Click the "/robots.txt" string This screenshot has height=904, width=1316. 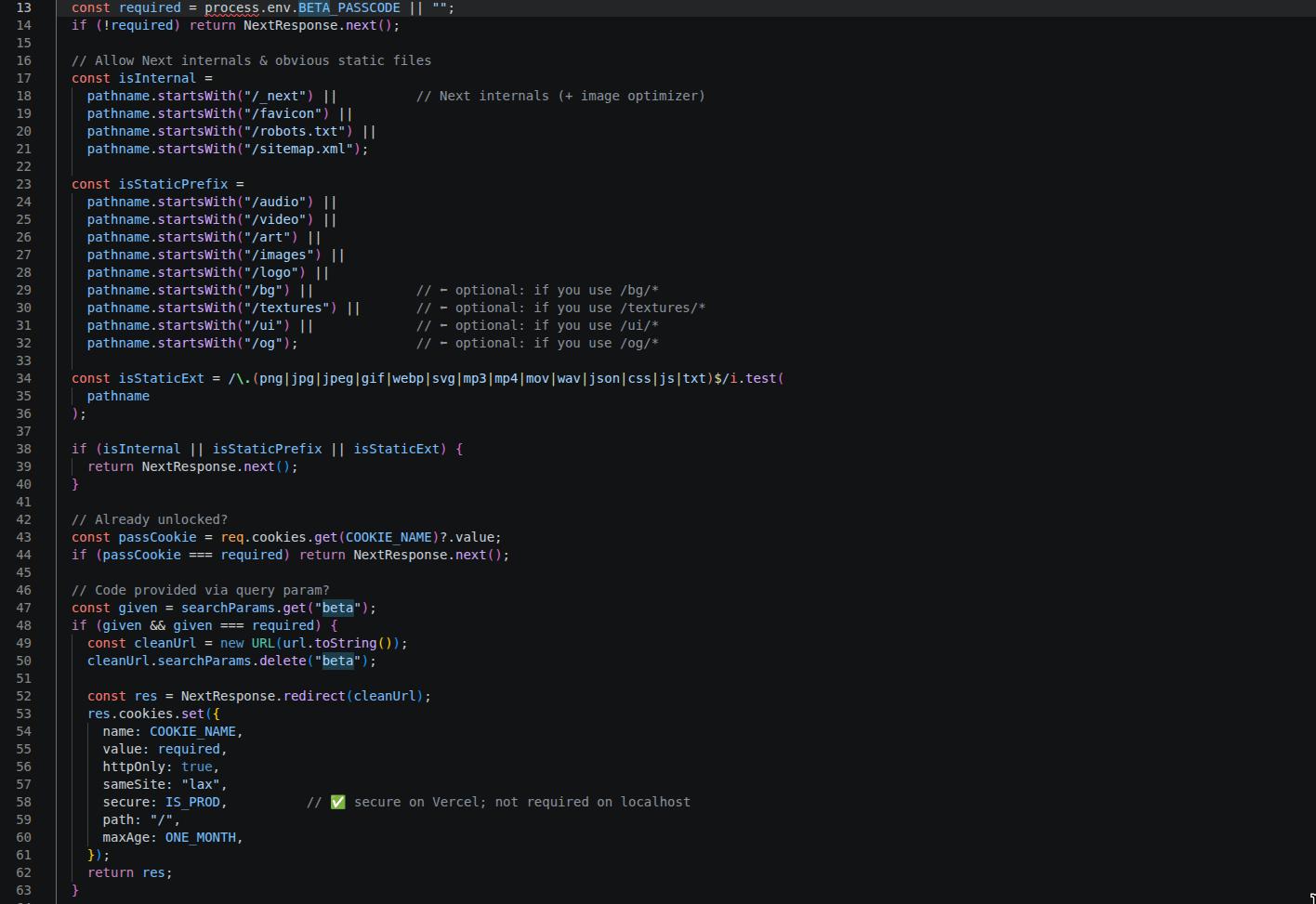click(294, 131)
